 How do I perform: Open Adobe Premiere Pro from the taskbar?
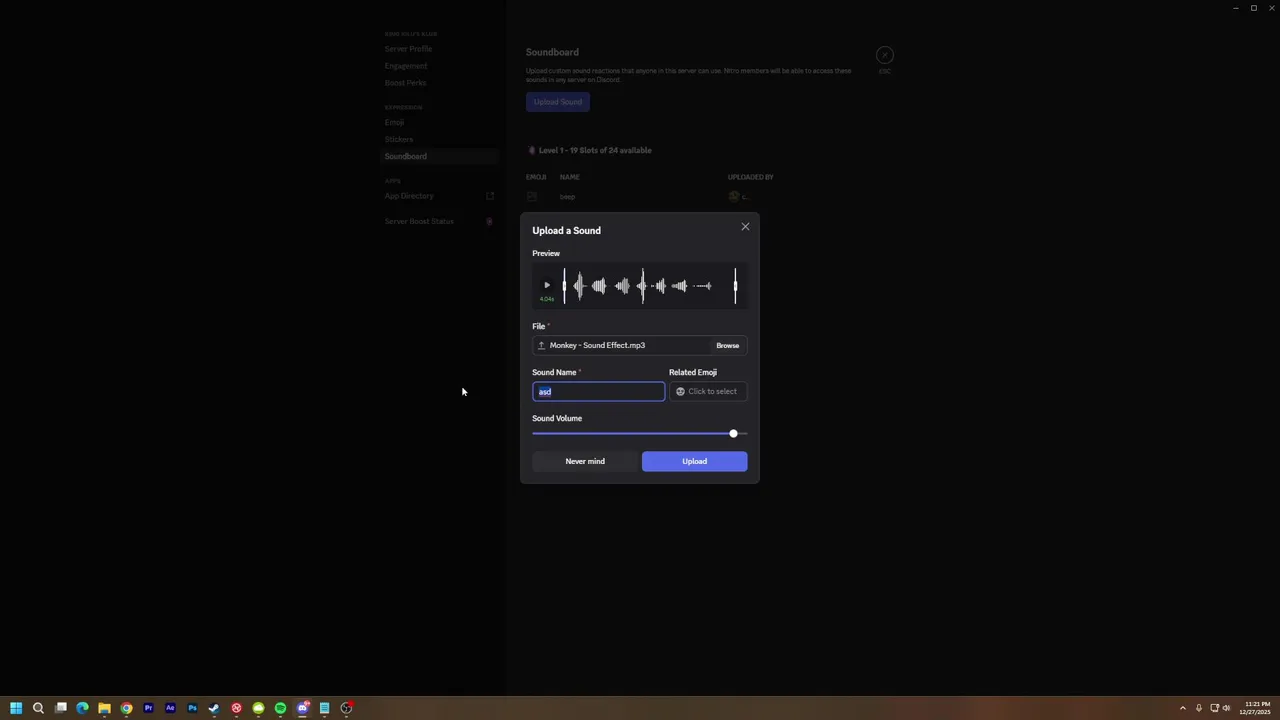pos(148,708)
